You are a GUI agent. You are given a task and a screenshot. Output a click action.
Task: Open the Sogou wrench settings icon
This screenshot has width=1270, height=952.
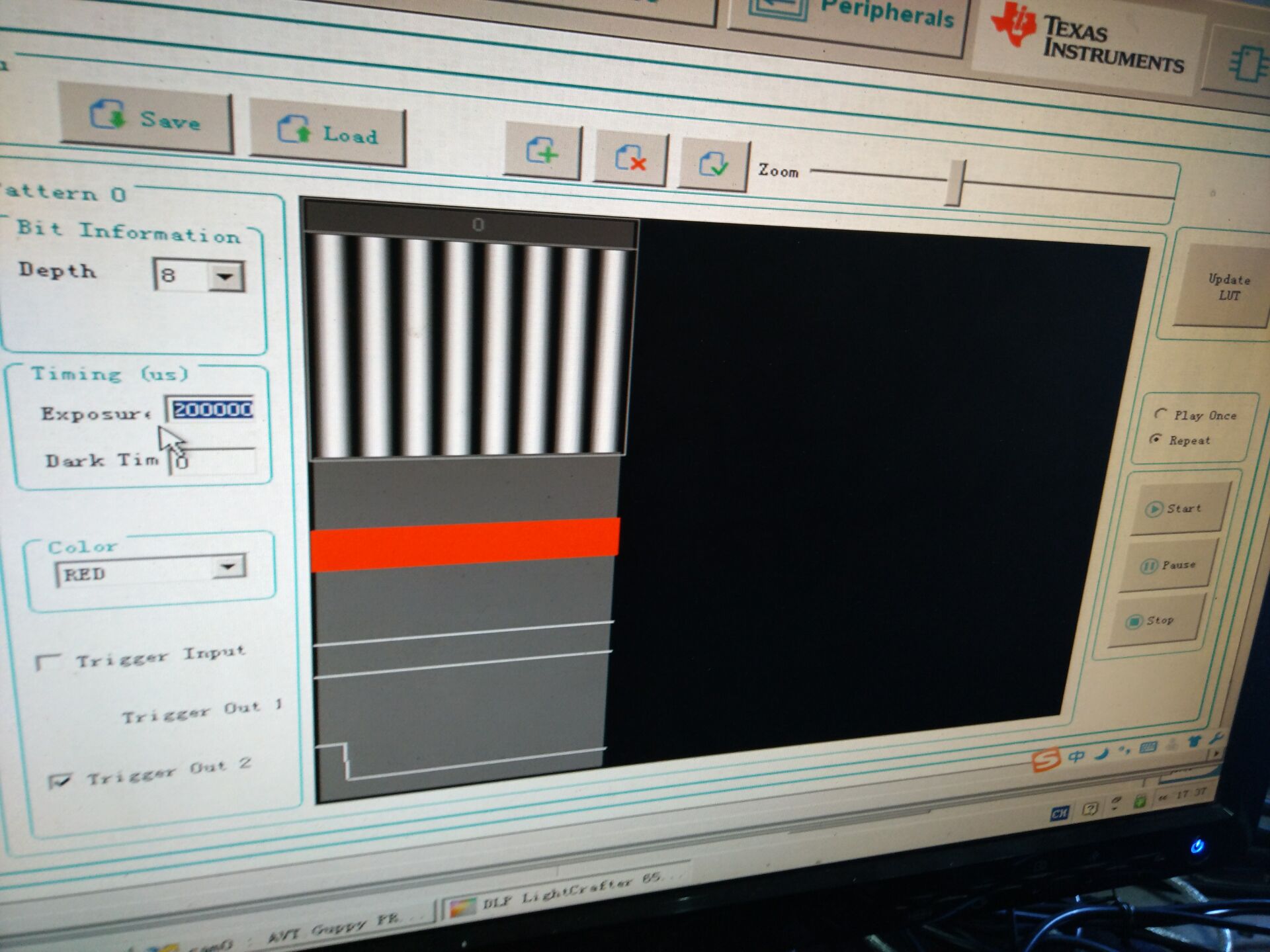pos(1216,738)
